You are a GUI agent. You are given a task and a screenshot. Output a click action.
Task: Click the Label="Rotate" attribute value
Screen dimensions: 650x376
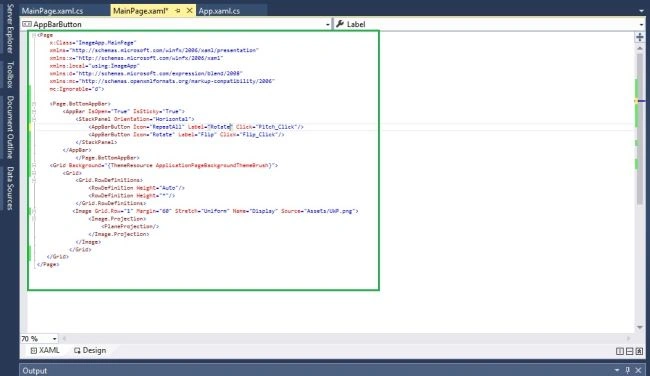[x=219, y=127]
